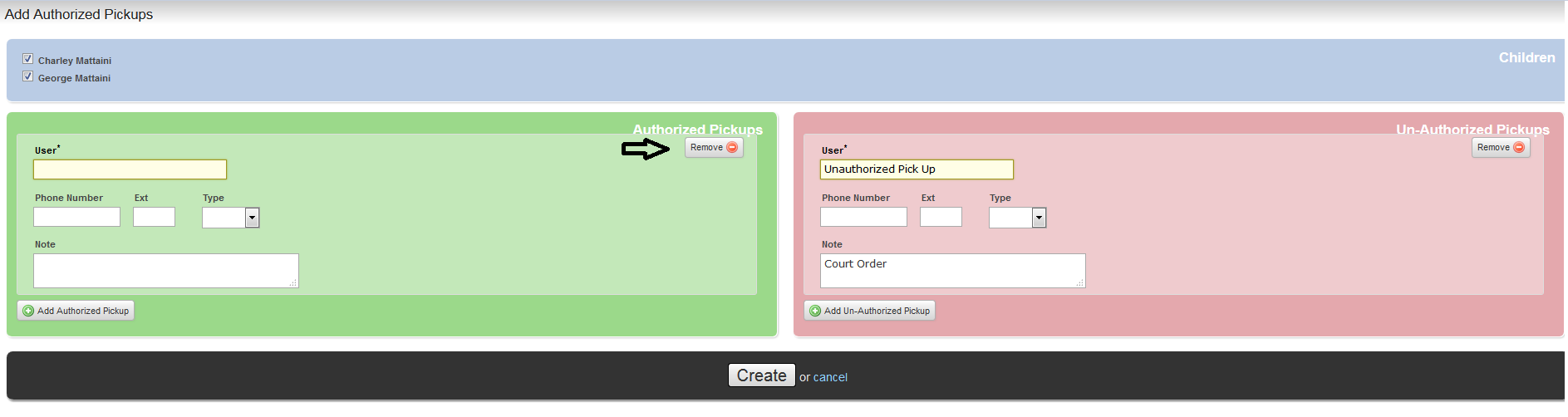
Task: Click the Phone Number field in Authorized Pickups
Action: (76, 217)
